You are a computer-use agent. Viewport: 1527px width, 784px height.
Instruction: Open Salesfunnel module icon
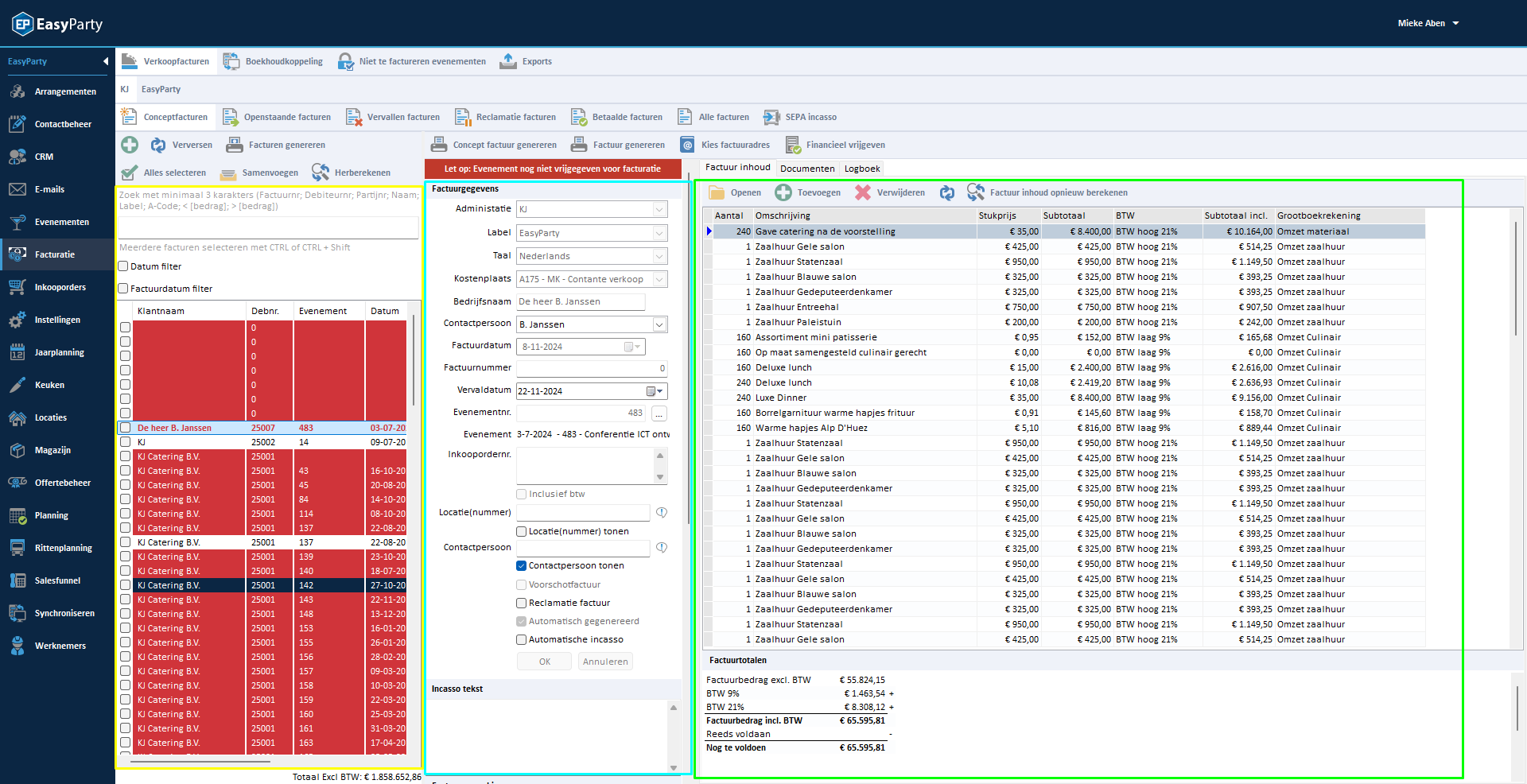pyautogui.click(x=17, y=580)
